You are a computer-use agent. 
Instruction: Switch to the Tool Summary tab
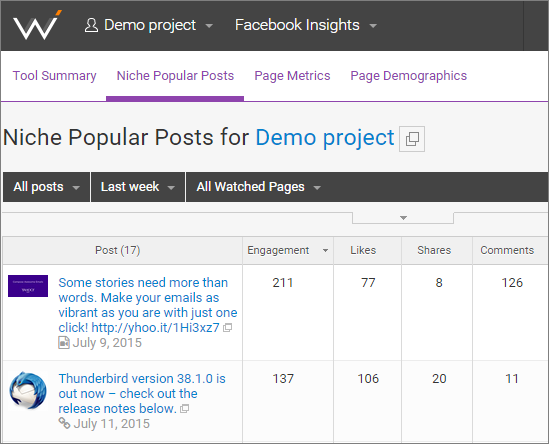coord(54,76)
